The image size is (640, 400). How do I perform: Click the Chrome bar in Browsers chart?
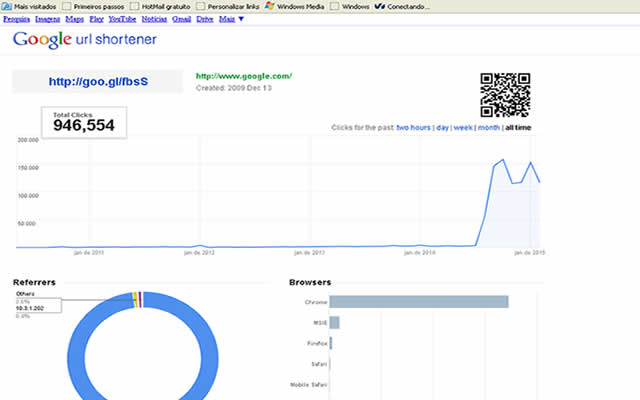point(418,302)
